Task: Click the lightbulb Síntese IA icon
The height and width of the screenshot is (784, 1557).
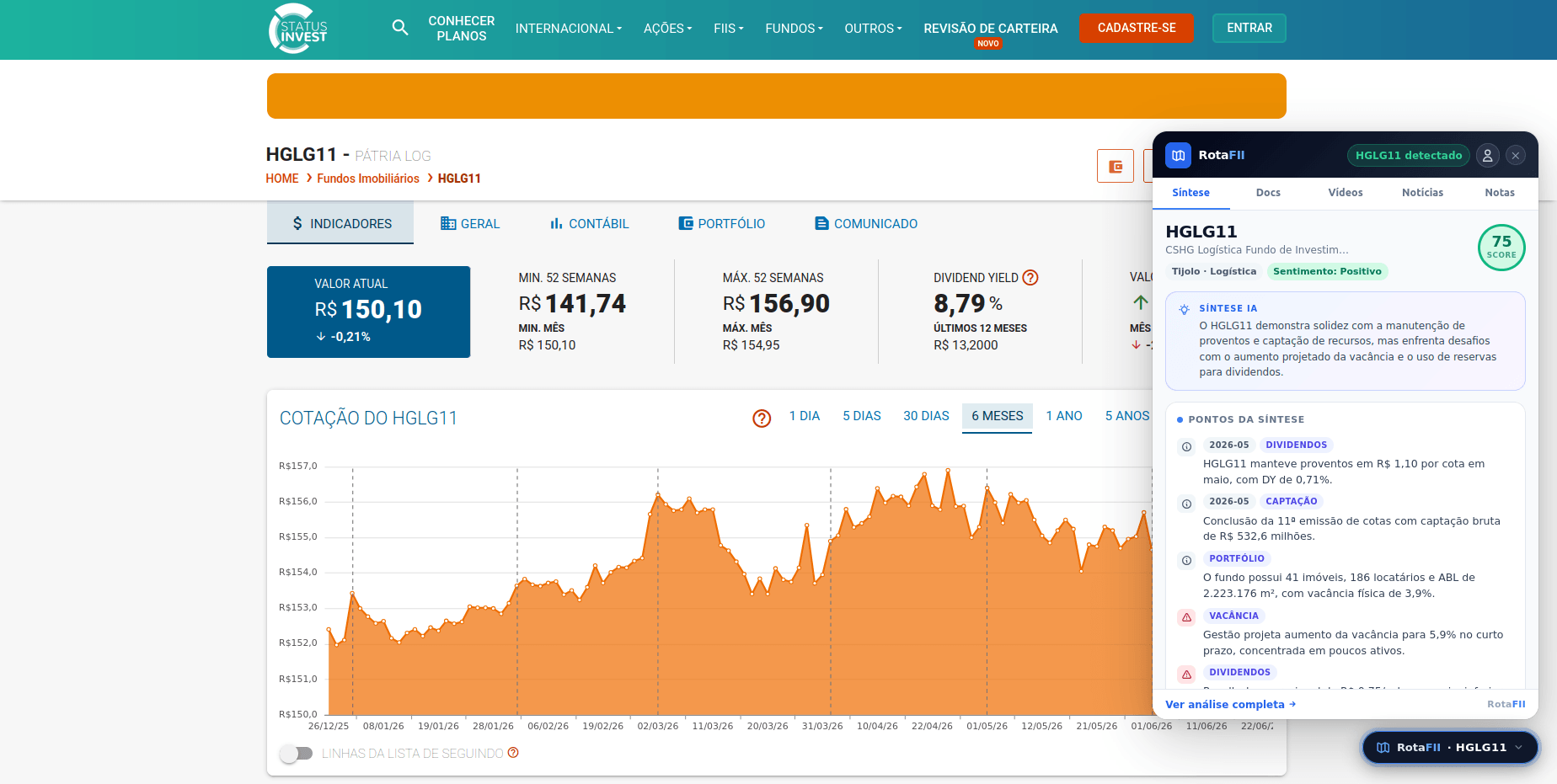Action: (x=1184, y=309)
